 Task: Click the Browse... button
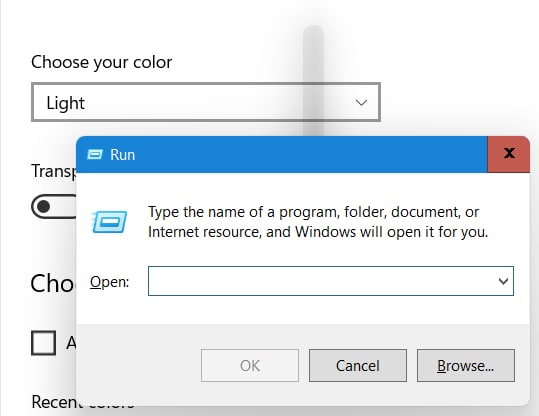coord(466,366)
